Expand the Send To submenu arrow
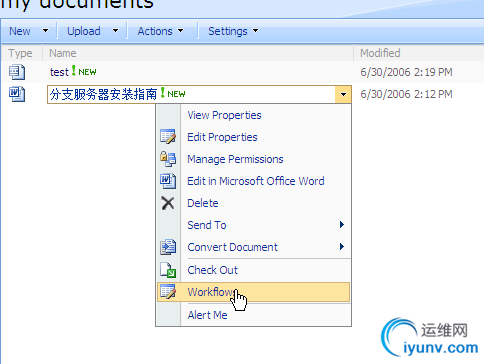 [341, 225]
